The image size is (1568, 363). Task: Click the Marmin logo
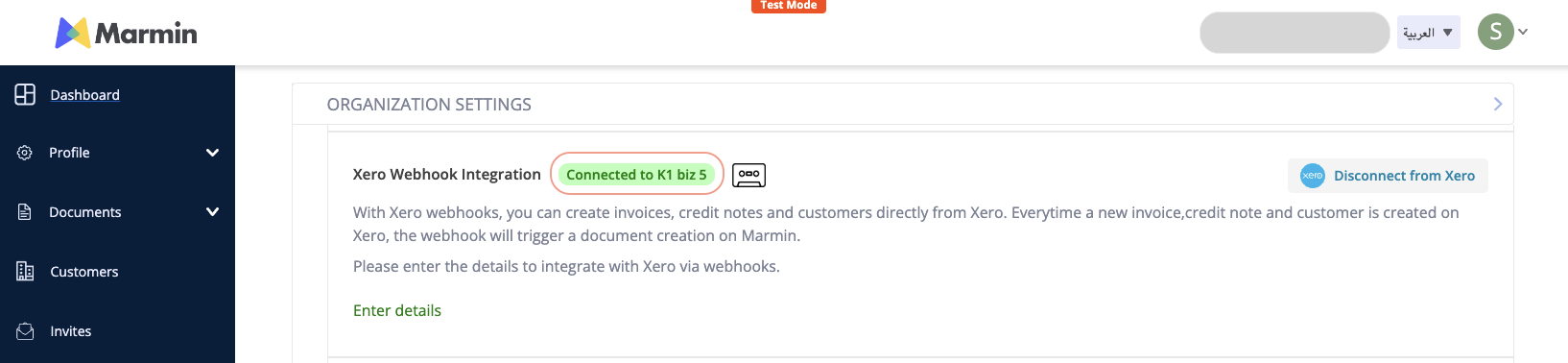click(x=126, y=33)
